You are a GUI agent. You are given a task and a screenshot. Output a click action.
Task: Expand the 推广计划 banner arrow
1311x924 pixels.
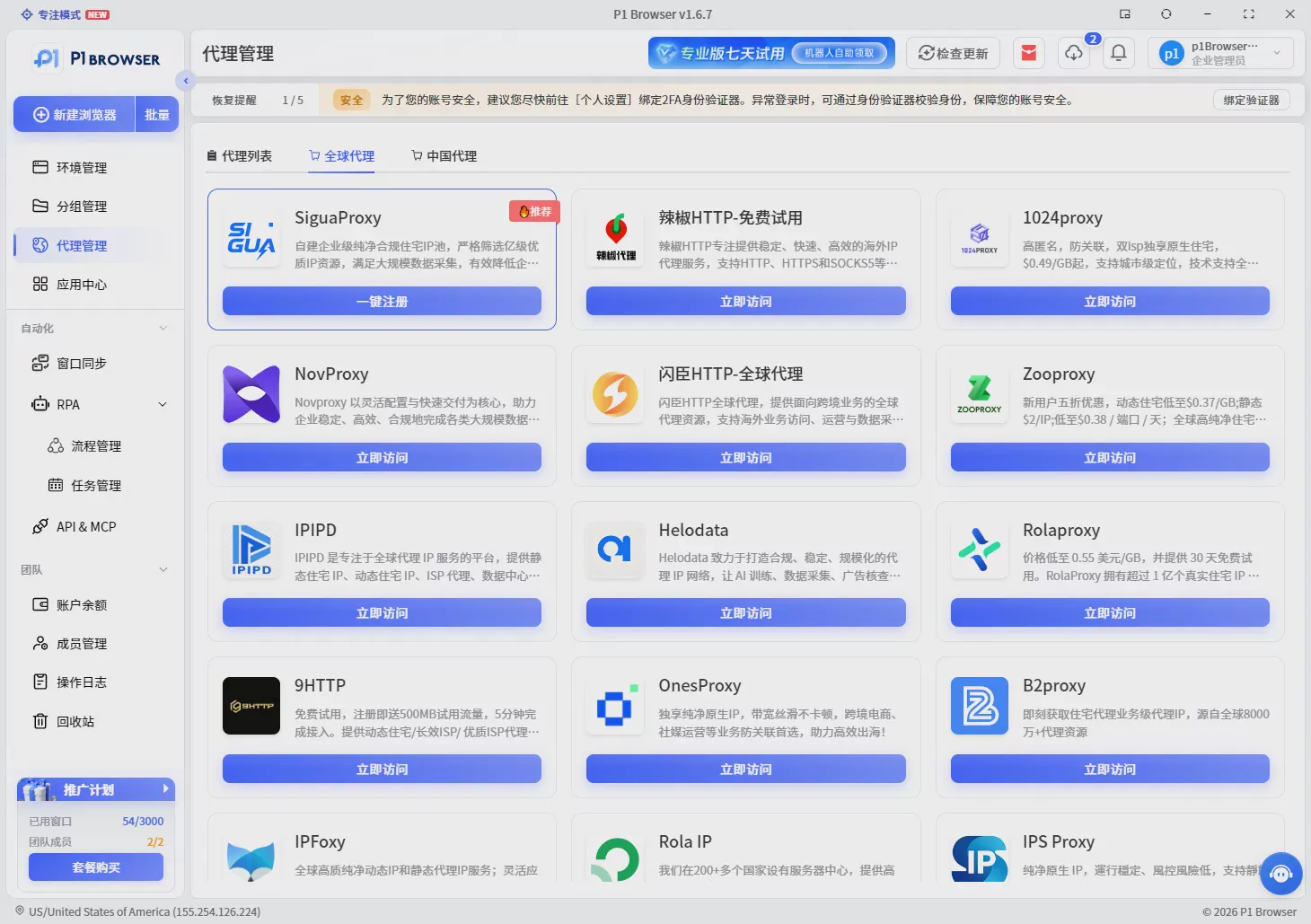pyautogui.click(x=166, y=789)
